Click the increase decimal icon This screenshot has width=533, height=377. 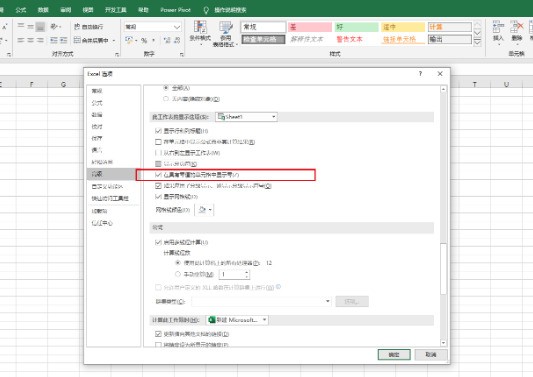(167, 40)
